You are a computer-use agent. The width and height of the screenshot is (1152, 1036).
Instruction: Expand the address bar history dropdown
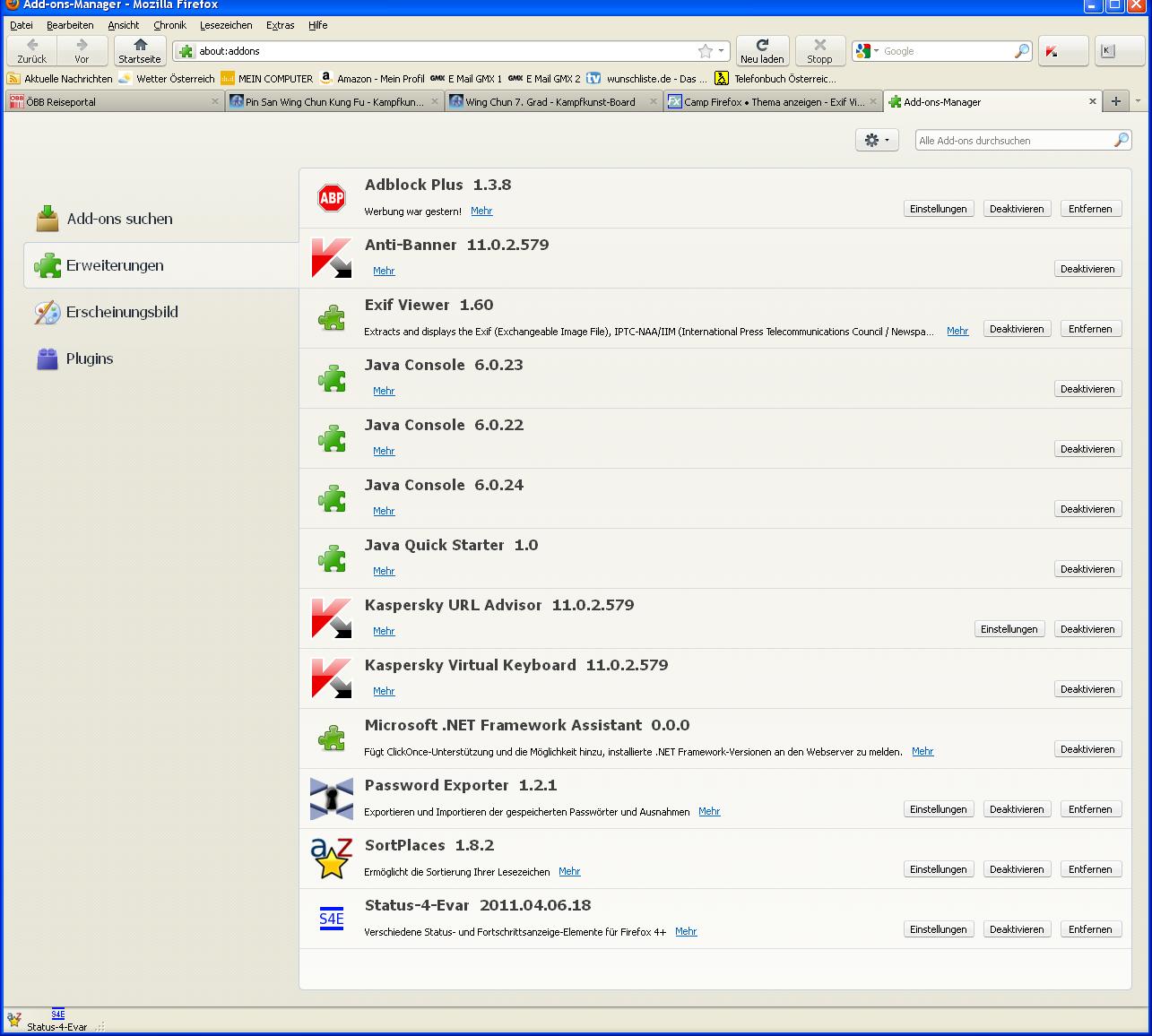coord(721,51)
